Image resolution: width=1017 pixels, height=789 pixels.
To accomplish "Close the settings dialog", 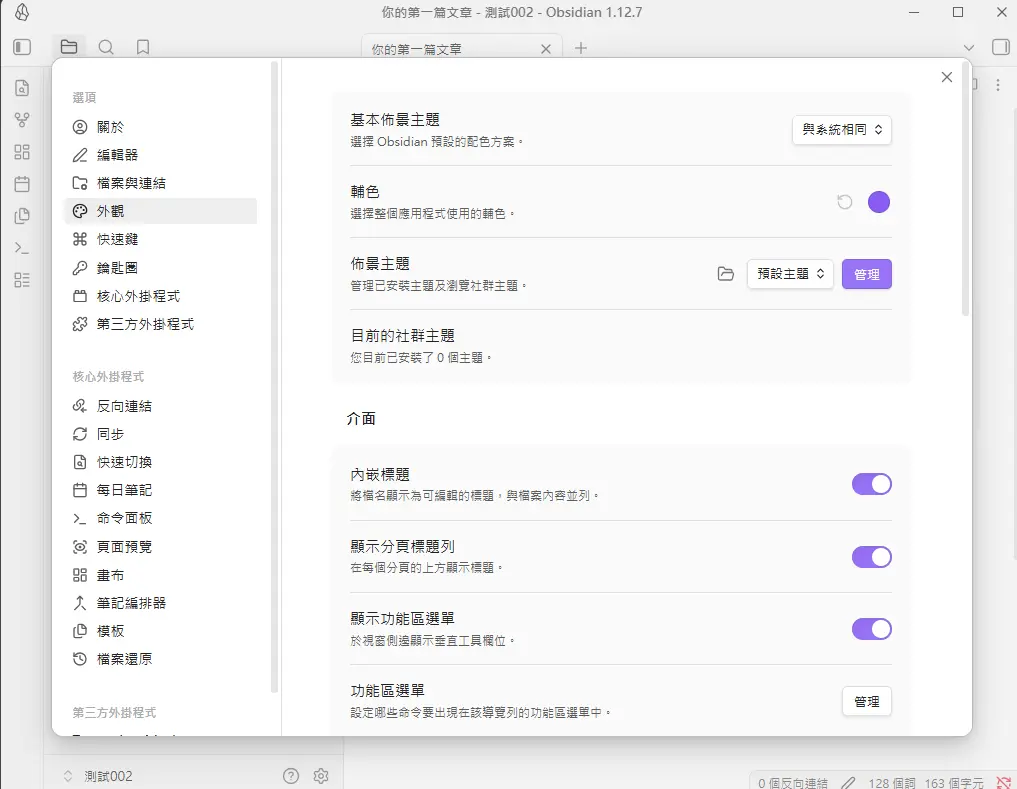I will tap(947, 77).
